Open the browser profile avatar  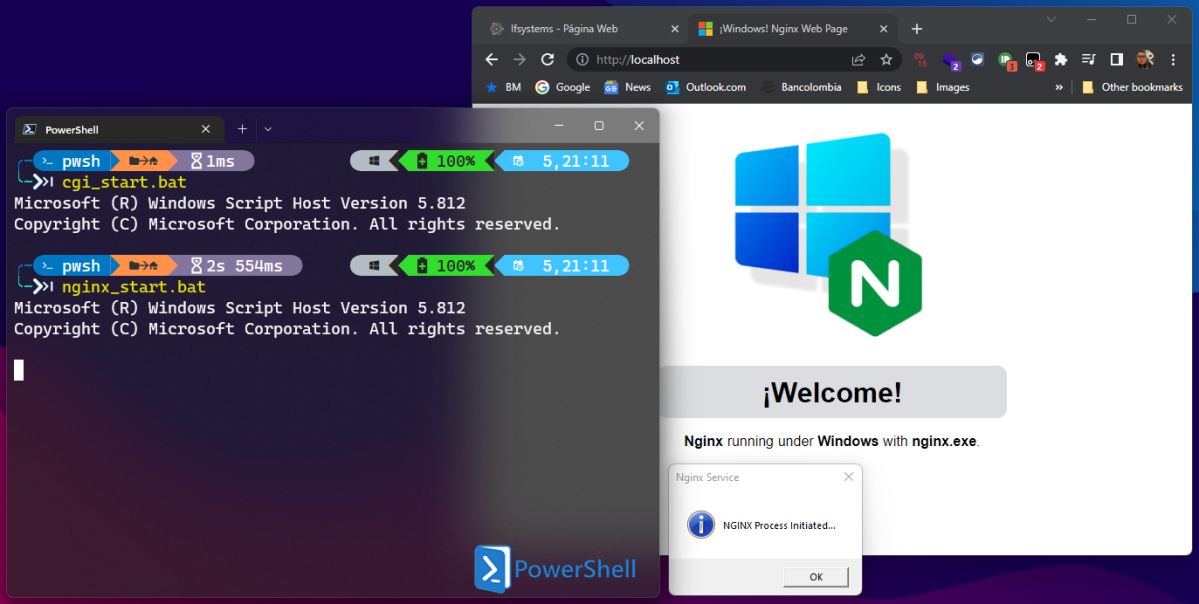1143,59
